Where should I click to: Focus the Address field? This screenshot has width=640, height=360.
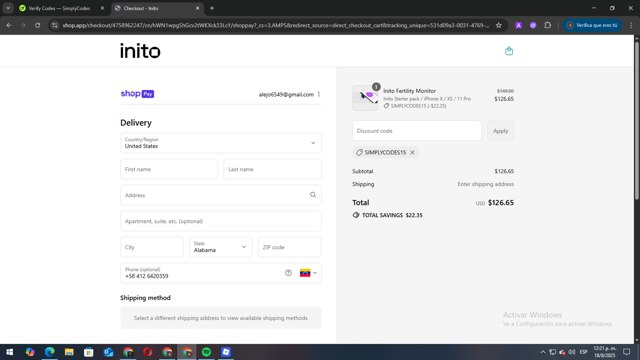point(221,195)
